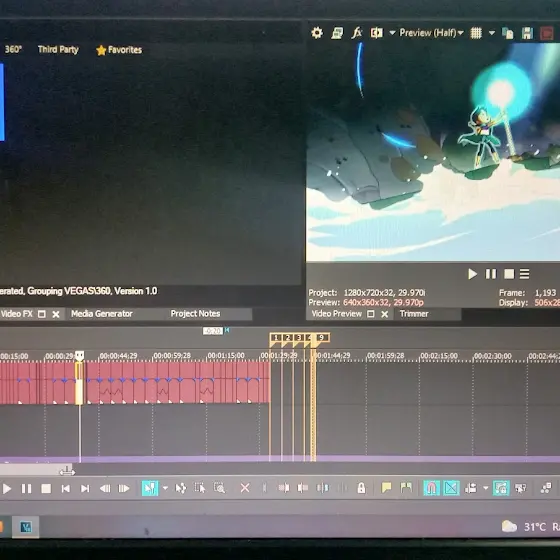Step to previous frame in timeline

(x=105, y=488)
